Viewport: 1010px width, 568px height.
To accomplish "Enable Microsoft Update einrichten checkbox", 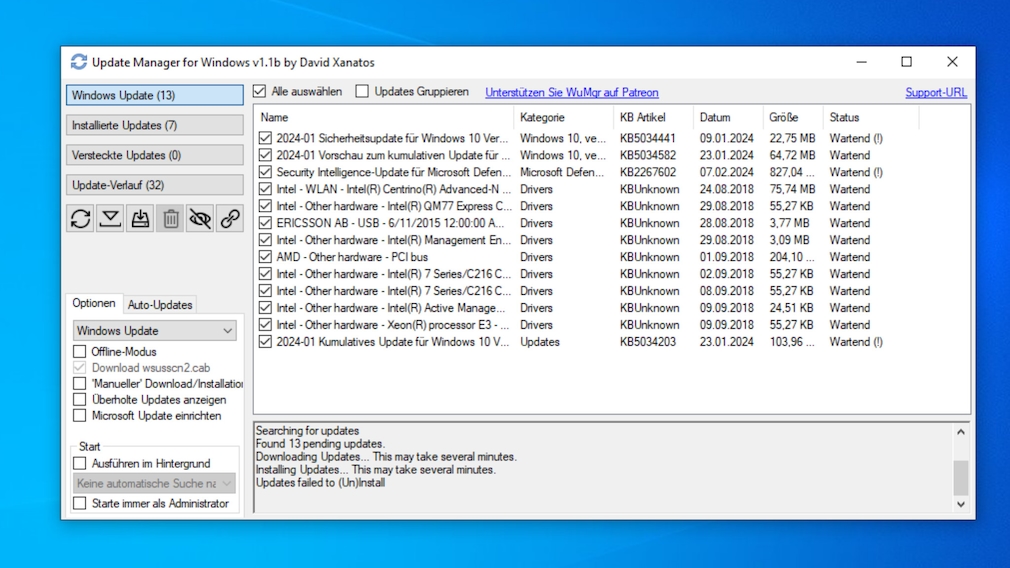I will point(79,416).
